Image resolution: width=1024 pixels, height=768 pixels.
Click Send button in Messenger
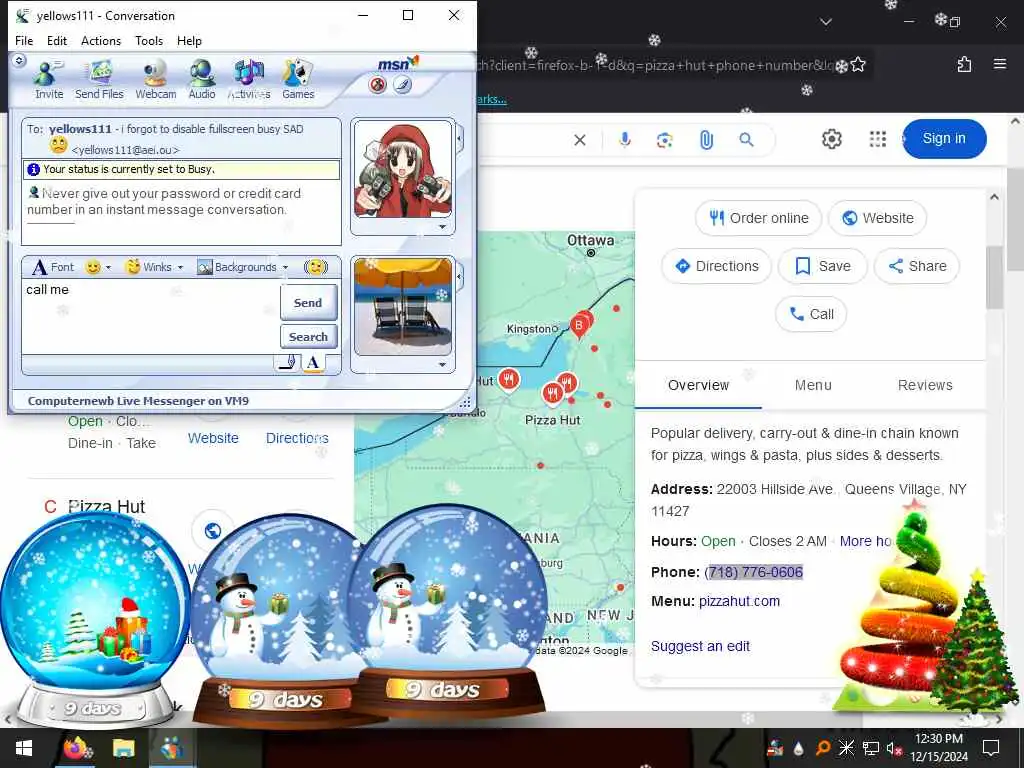click(308, 302)
